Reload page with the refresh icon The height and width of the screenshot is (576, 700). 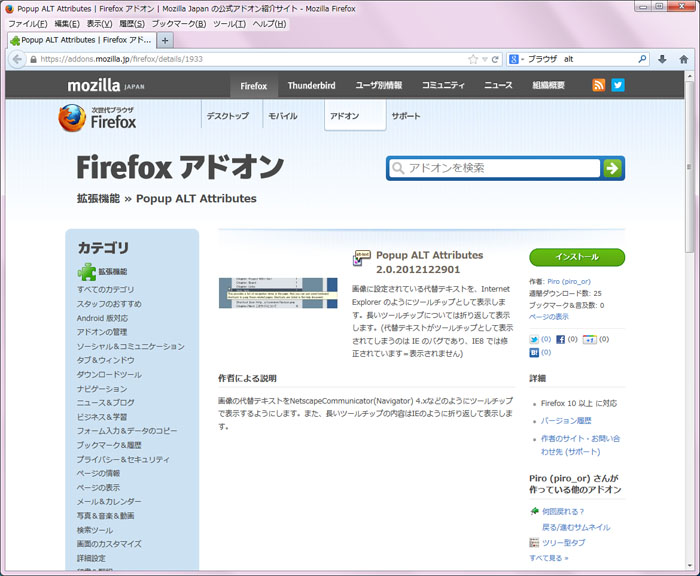tap(495, 59)
